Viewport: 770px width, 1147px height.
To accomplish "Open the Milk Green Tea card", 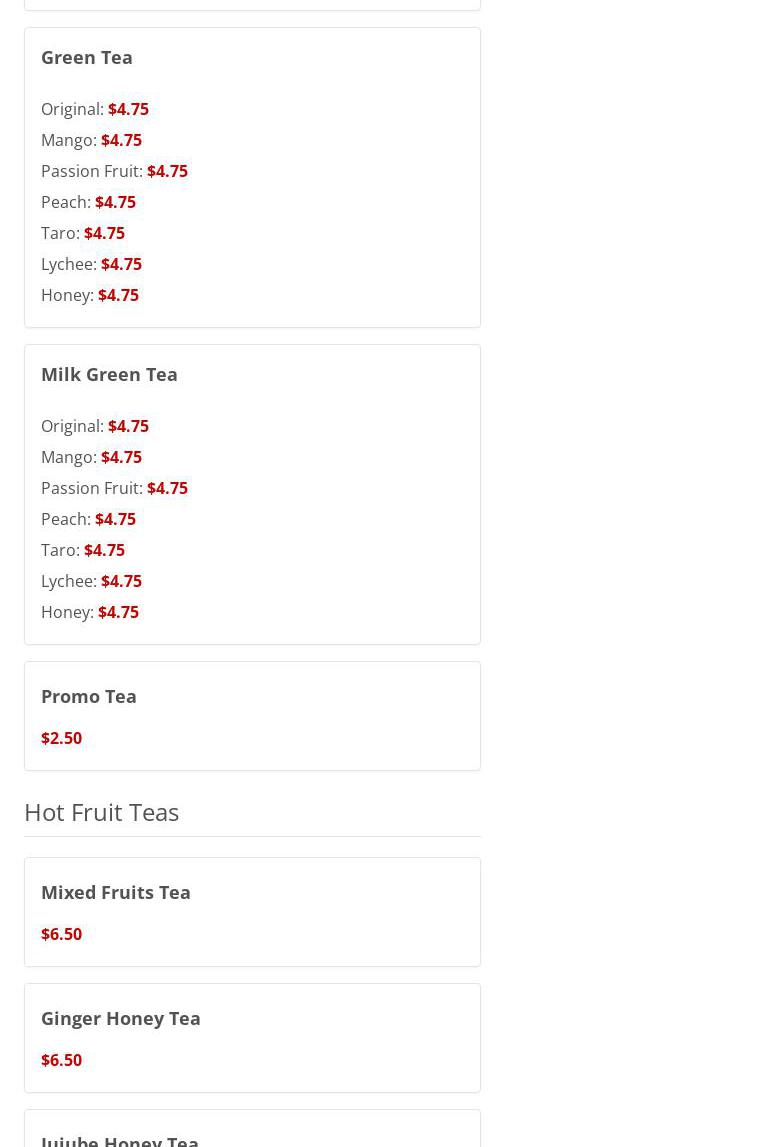I will [252, 494].
